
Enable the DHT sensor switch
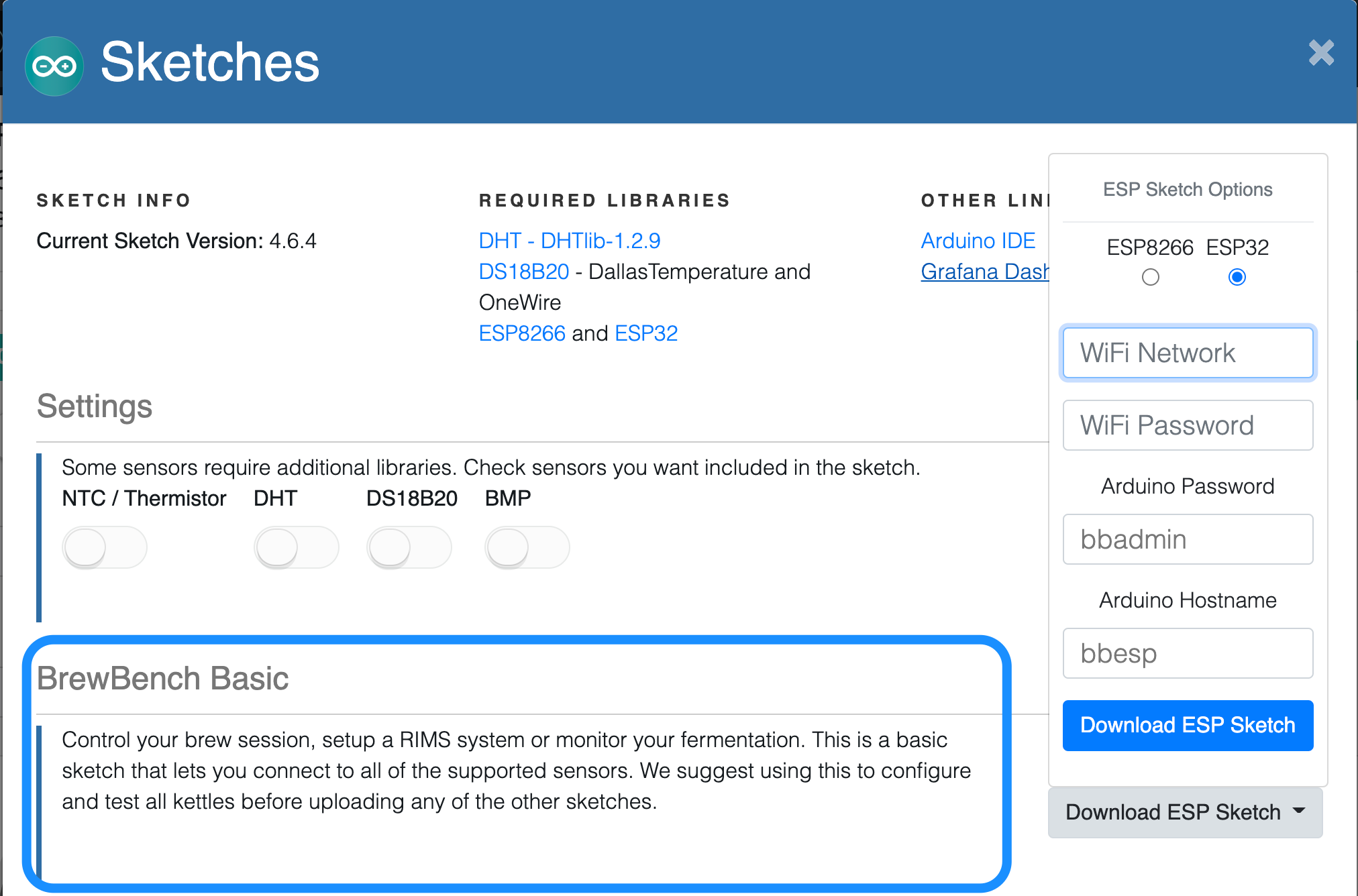pyautogui.click(x=296, y=547)
